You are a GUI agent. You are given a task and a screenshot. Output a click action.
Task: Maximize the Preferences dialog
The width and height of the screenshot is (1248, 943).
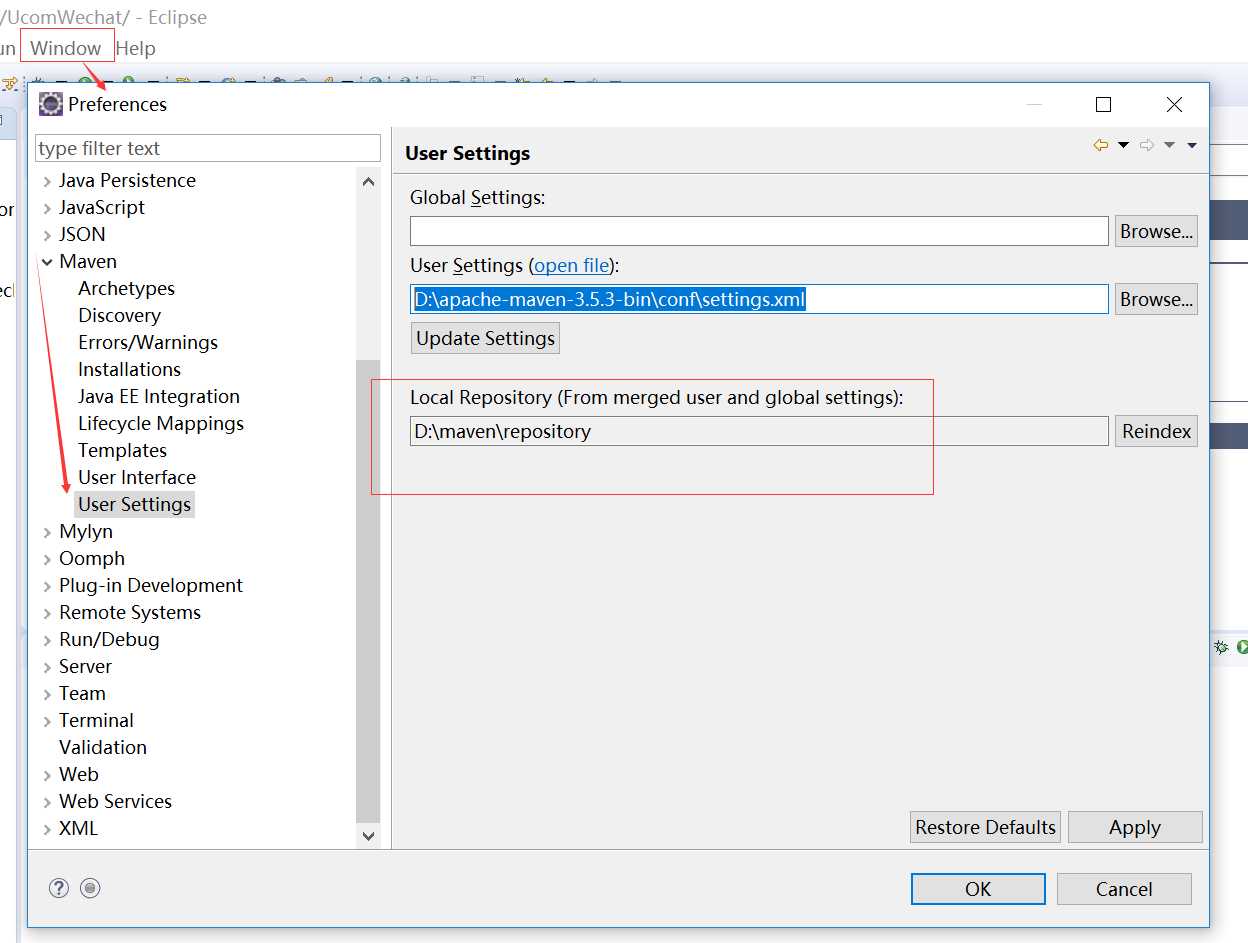(1104, 105)
